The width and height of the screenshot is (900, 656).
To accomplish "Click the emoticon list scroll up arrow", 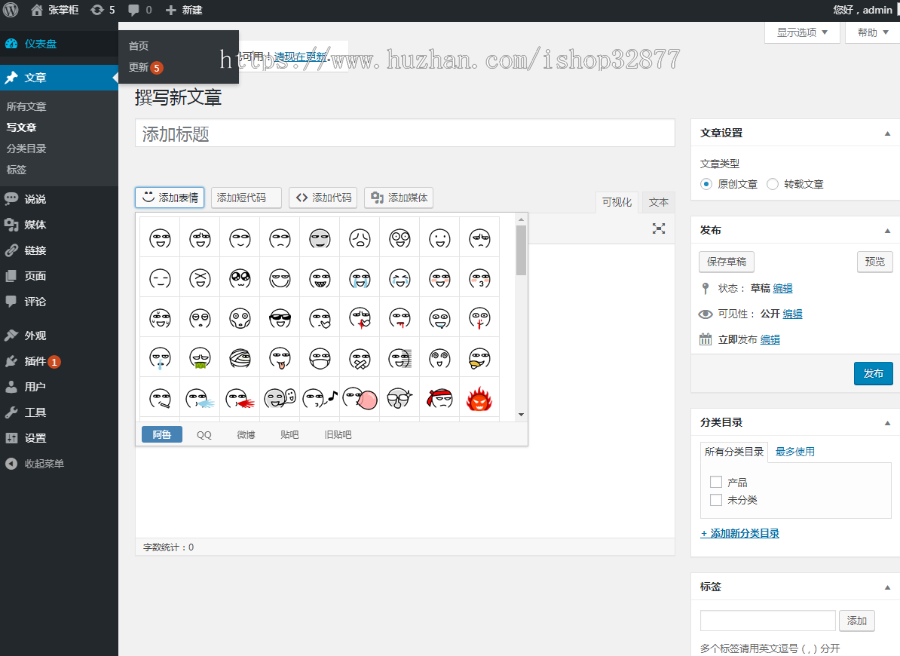I will [x=521, y=219].
